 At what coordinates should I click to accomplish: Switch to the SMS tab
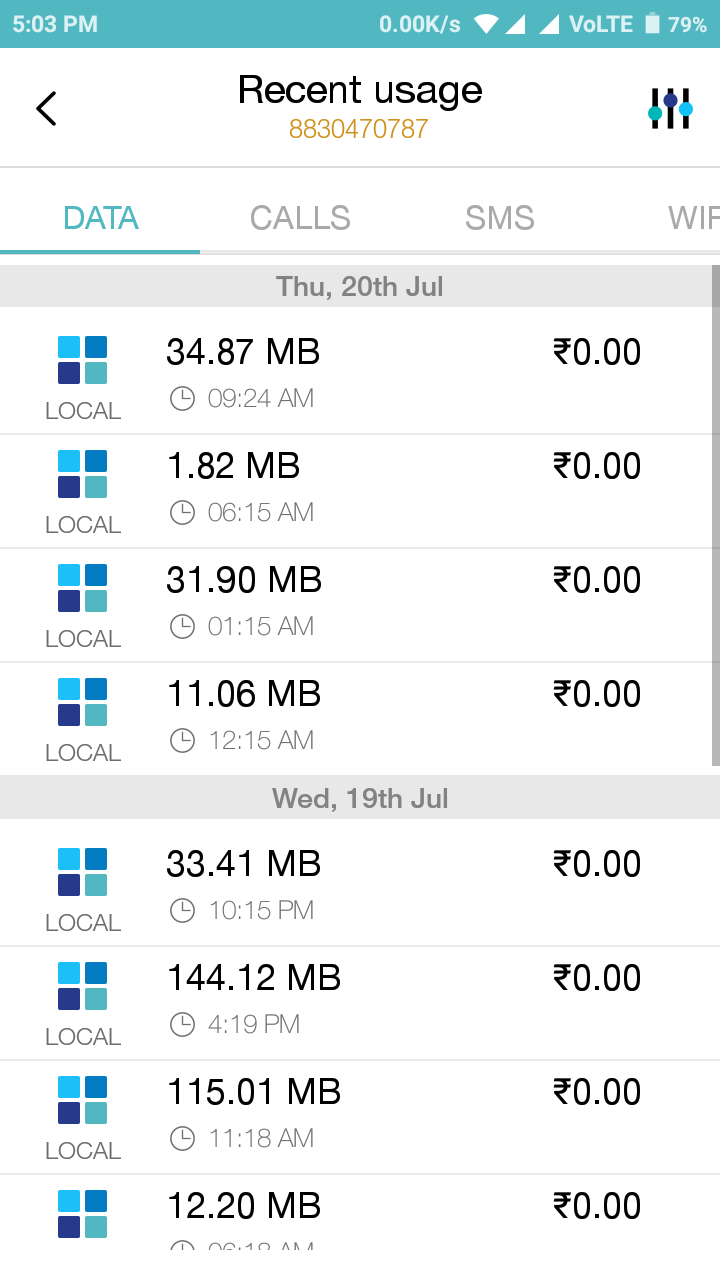(500, 218)
